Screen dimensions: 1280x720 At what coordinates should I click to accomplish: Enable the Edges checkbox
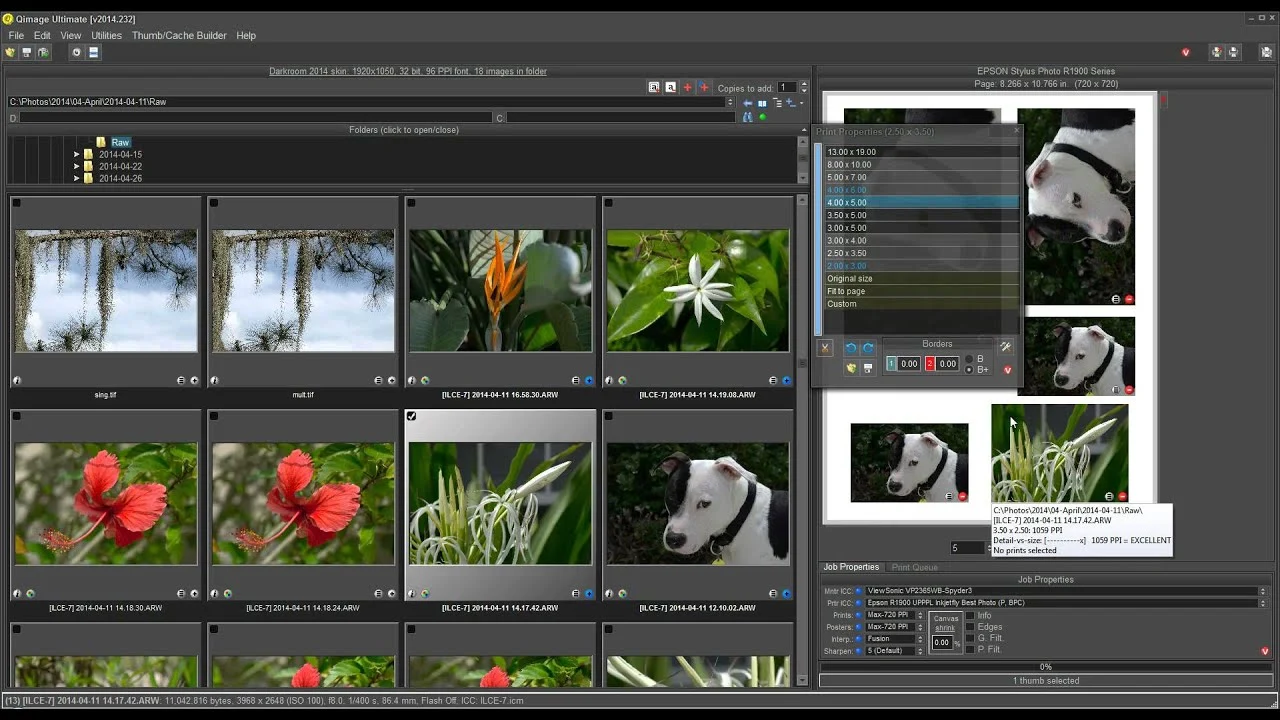[x=970, y=627]
